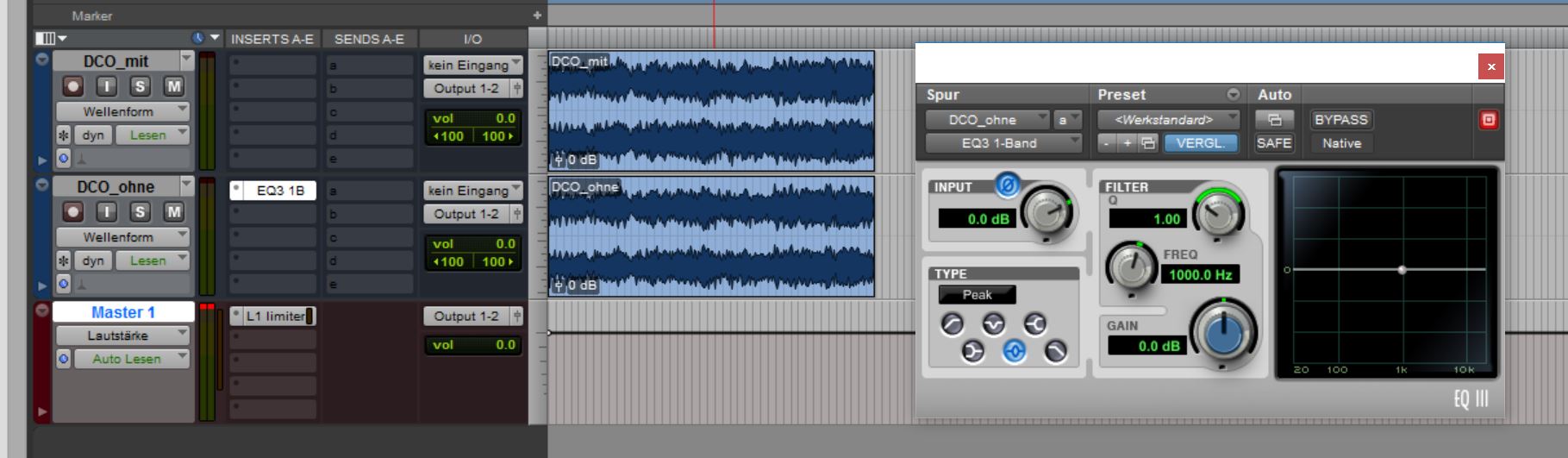Click the INSERTS A-E column header
The height and width of the screenshot is (458, 1568).
272,39
